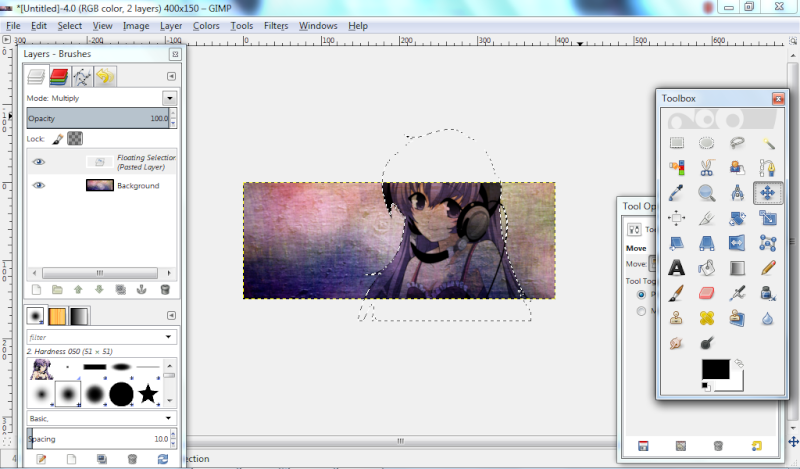
Task: Open Layers dock tab configuration menu
Action: [171, 76]
